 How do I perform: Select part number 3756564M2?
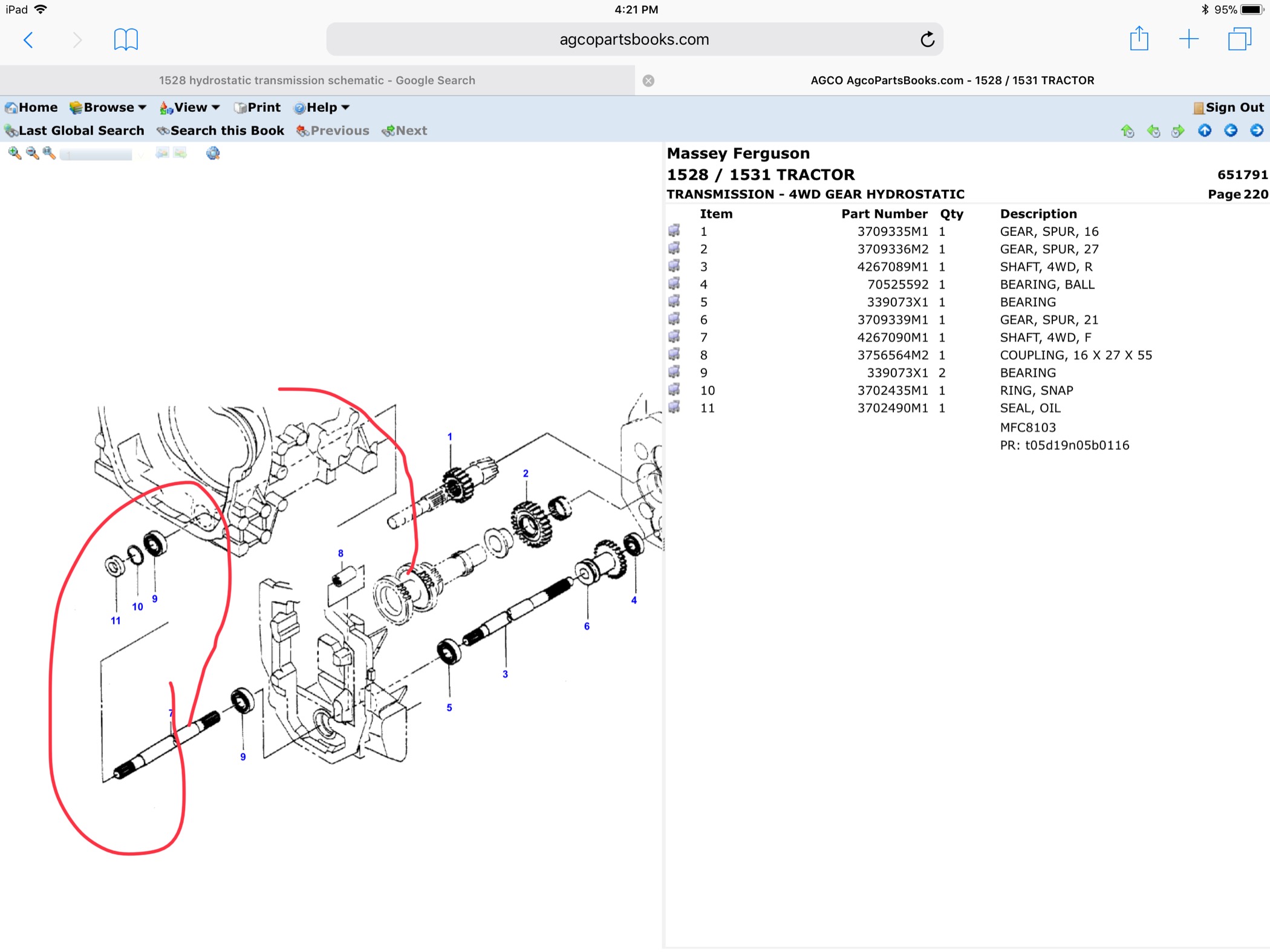[892, 355]
